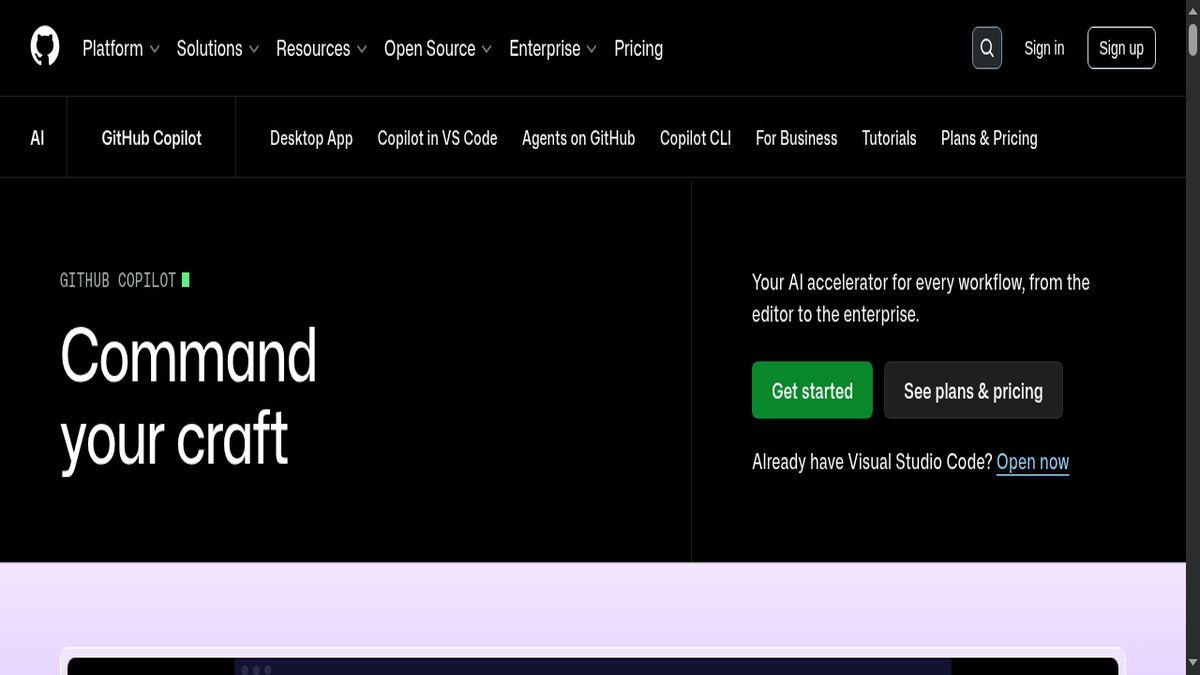Click the GITHUB COPILOT eyebrow text
The height and width of the screenshot is (675, 1200).
[x=118, y=280]
